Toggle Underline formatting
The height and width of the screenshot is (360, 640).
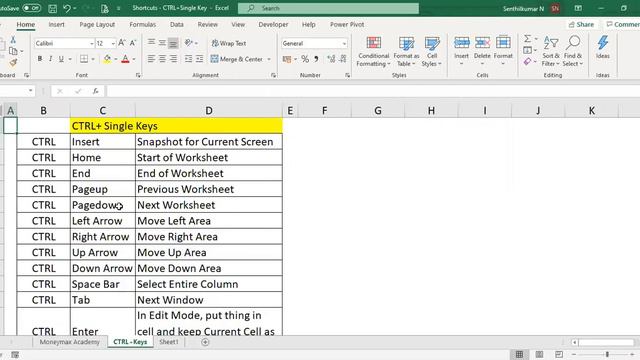[x=61, y=59]
